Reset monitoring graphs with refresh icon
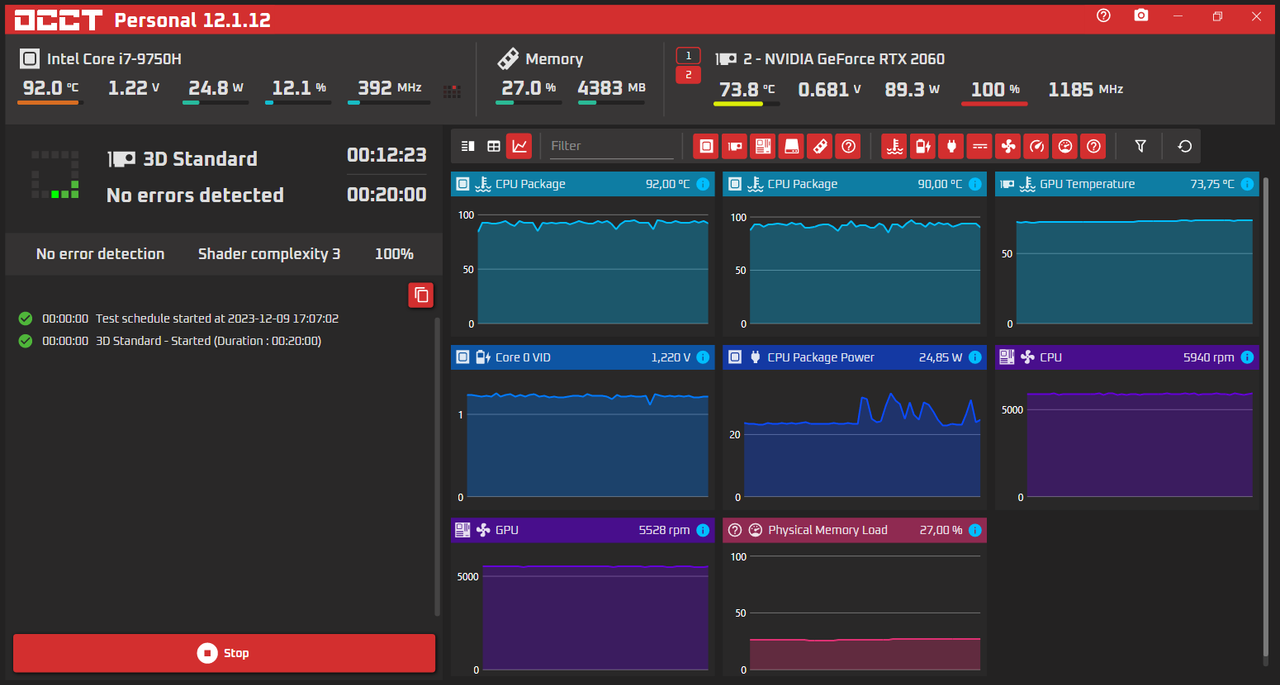 coord(1185,146)
